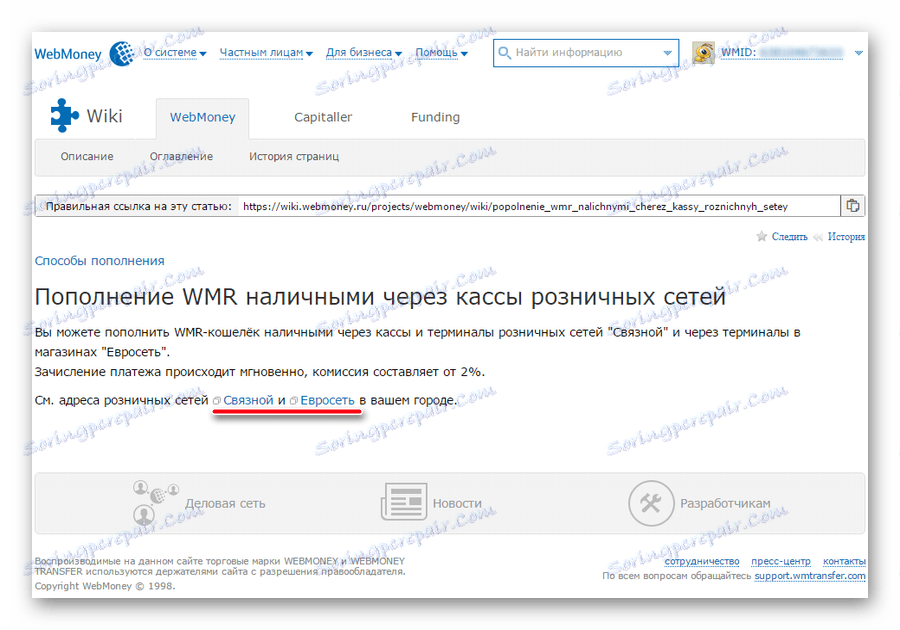Screen dimensions: 900x630
Task: Click the History arrows icon before История
Action: (x=818, y=237)
